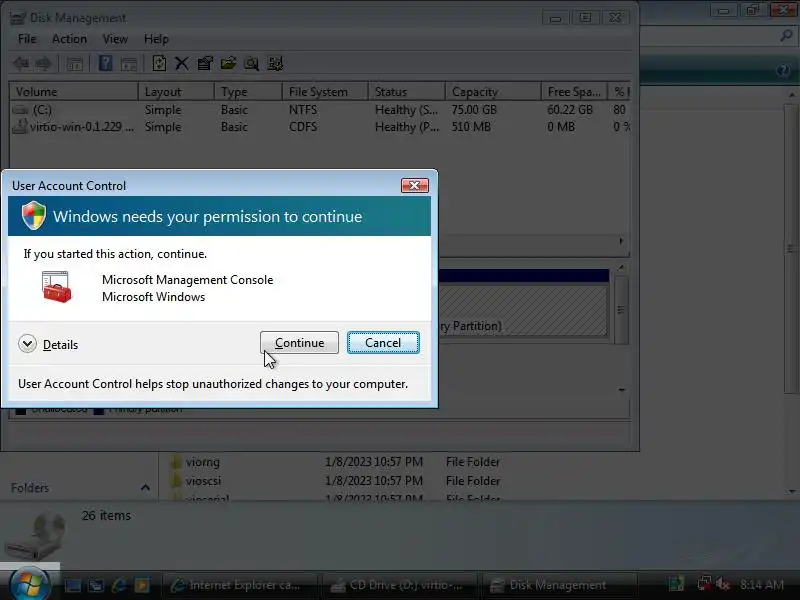The height and width of the screenshot is (600, 800).
Task: Click the Explorer file list scrollbar down arrow
Action: (792, 491)
